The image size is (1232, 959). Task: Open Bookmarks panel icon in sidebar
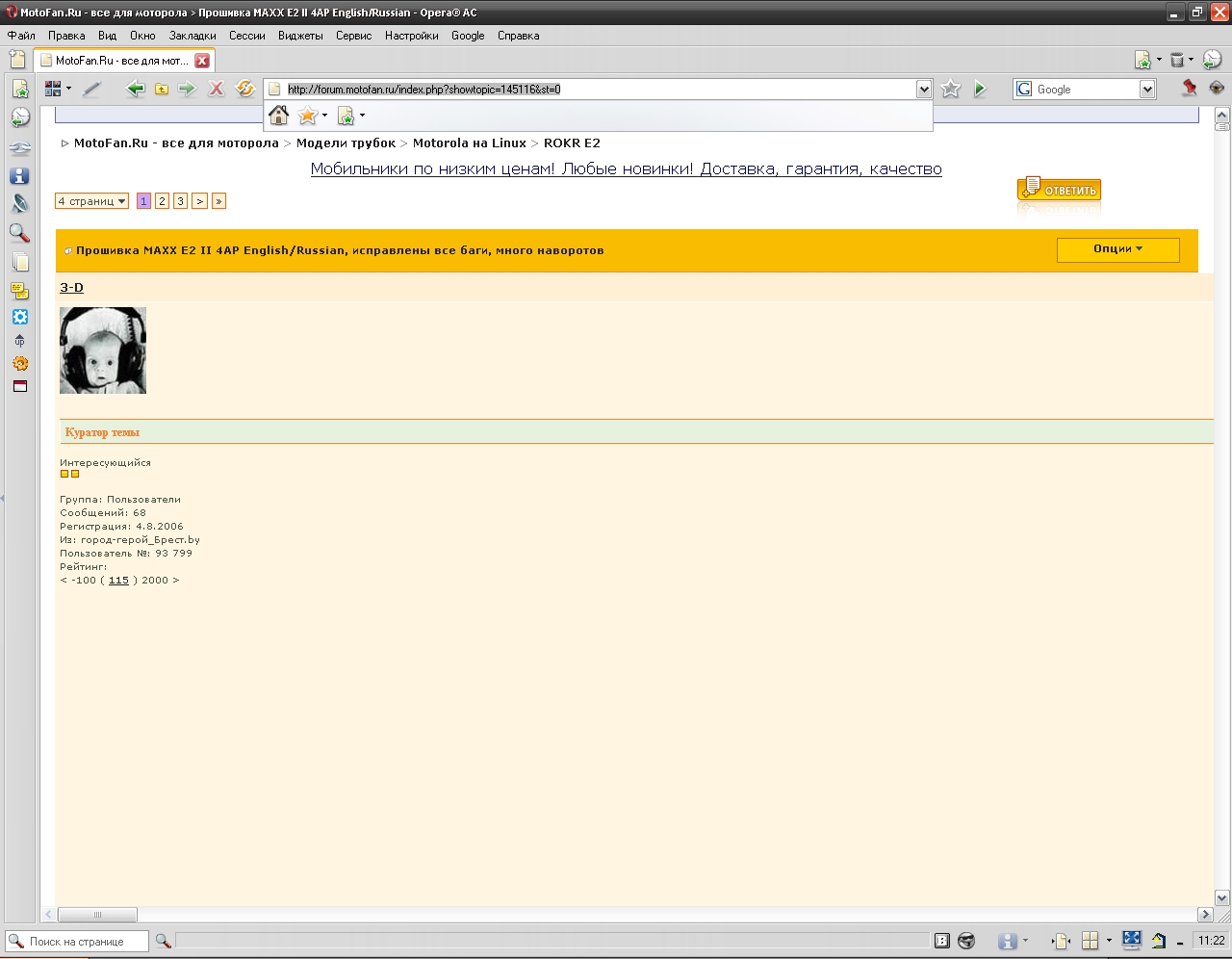click(x=19, y=89)
